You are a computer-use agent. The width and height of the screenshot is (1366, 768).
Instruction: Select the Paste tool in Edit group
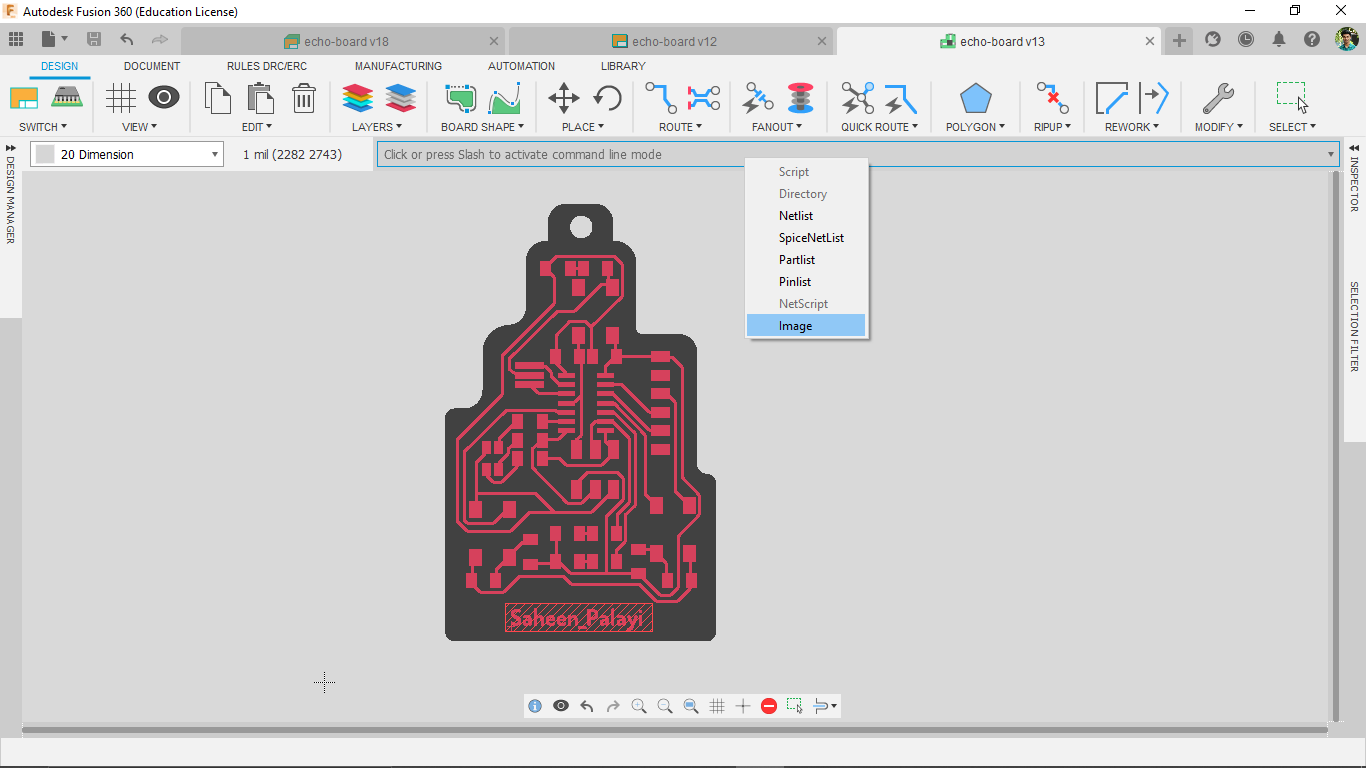pos(260,98)
